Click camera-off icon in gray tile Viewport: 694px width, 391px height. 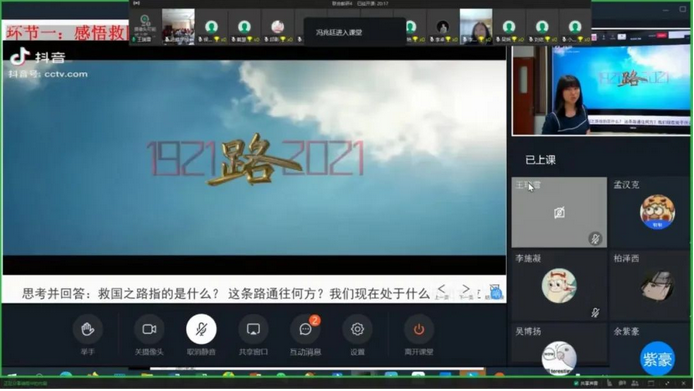click(559, 213)
